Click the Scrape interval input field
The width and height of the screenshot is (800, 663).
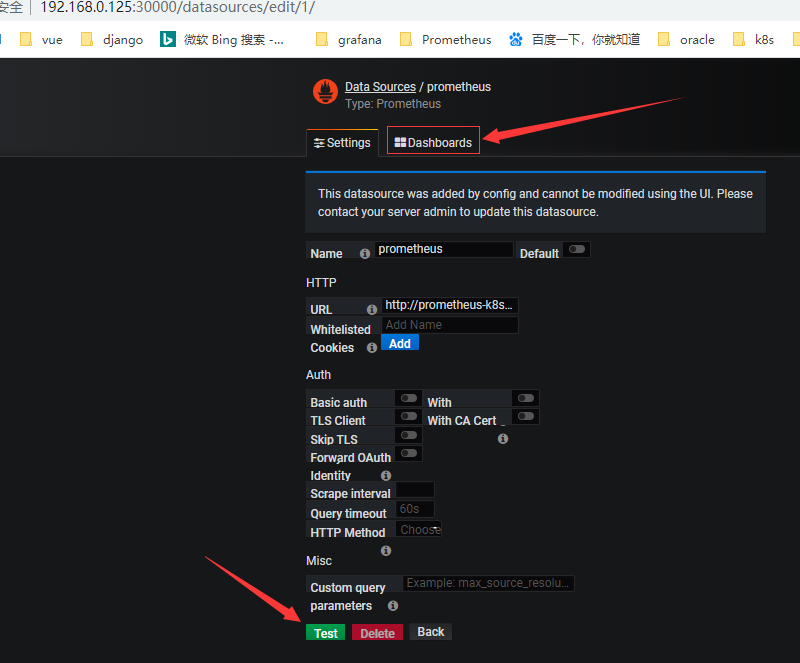point(415,490)
